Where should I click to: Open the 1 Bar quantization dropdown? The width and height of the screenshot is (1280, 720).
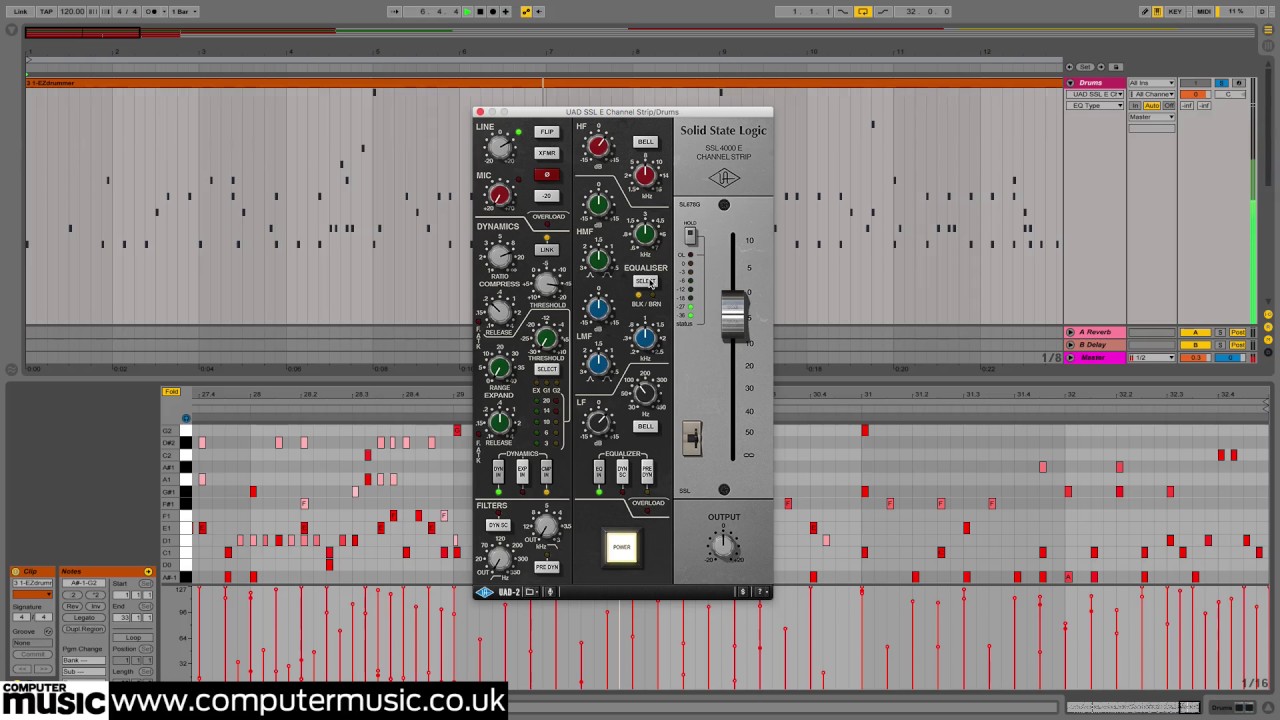pyautogui.click(x=183, y=11)
